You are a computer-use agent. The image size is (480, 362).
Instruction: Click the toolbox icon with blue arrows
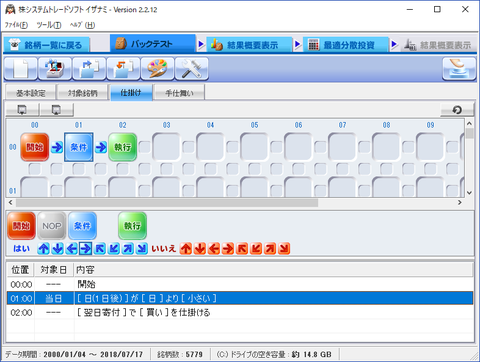coord(55,69)
